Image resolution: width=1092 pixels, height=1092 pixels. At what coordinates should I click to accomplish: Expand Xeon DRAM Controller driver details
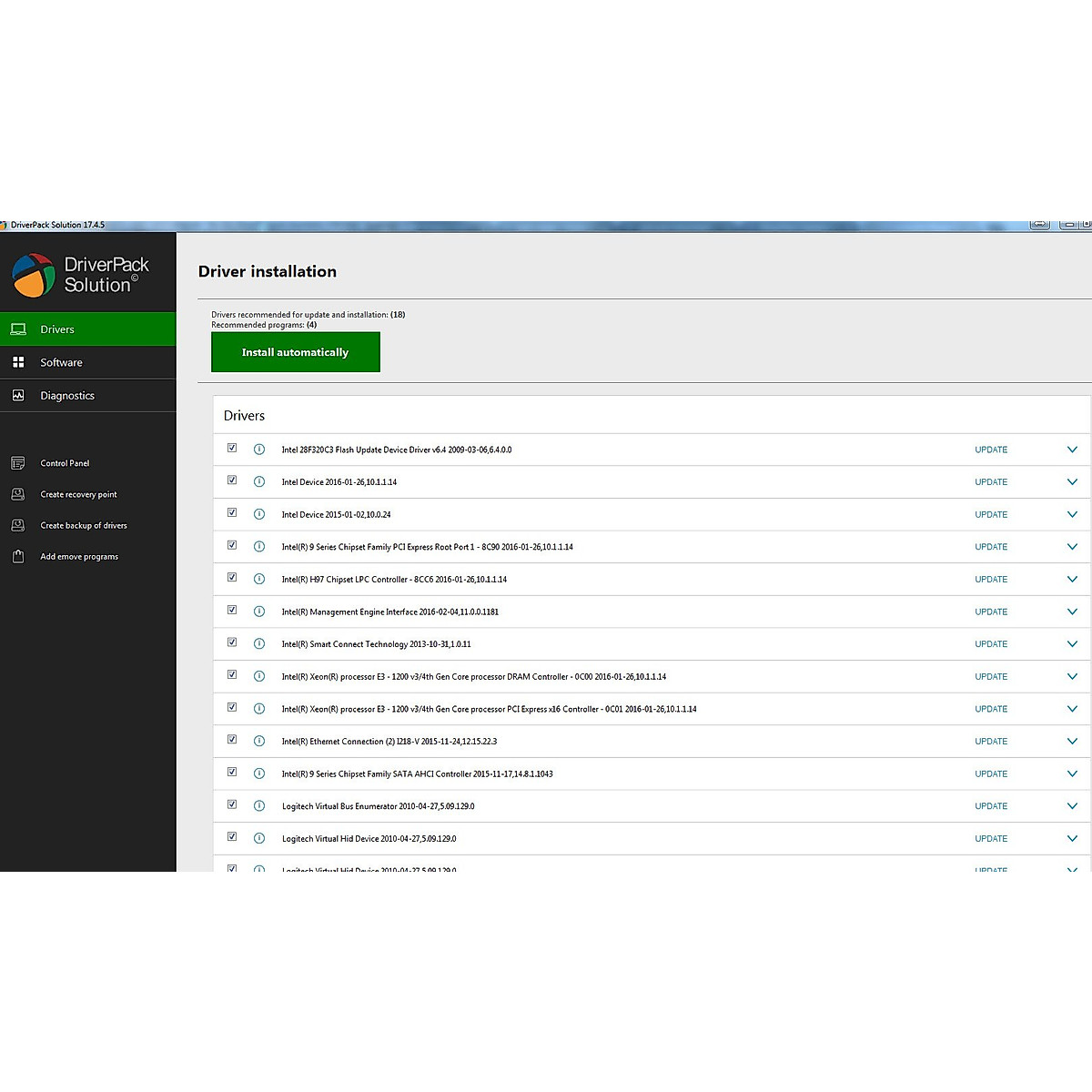pos(1072,677)
